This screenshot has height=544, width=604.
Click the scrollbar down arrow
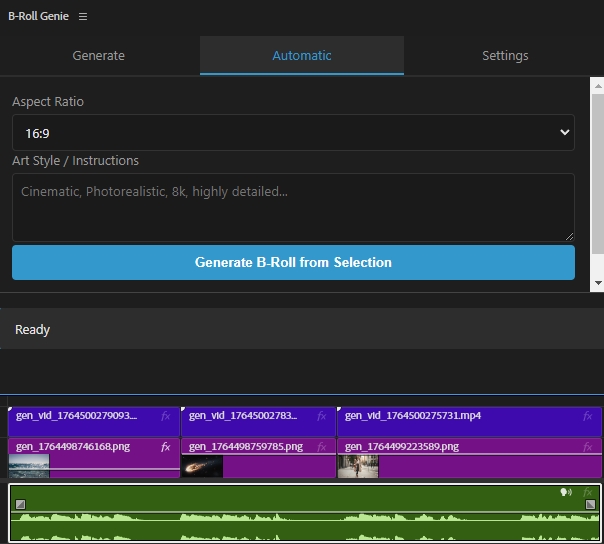[x=597, y=285]
